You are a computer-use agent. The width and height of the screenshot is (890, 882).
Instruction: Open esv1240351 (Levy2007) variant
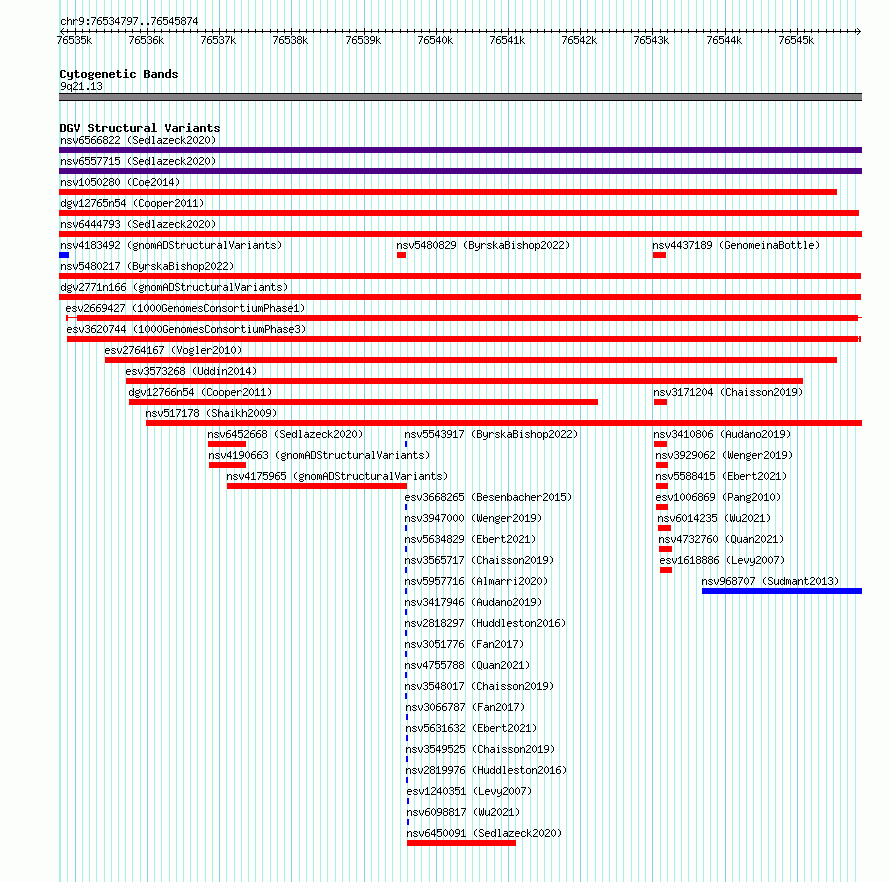pyautogui.click(x=469, y=791)
